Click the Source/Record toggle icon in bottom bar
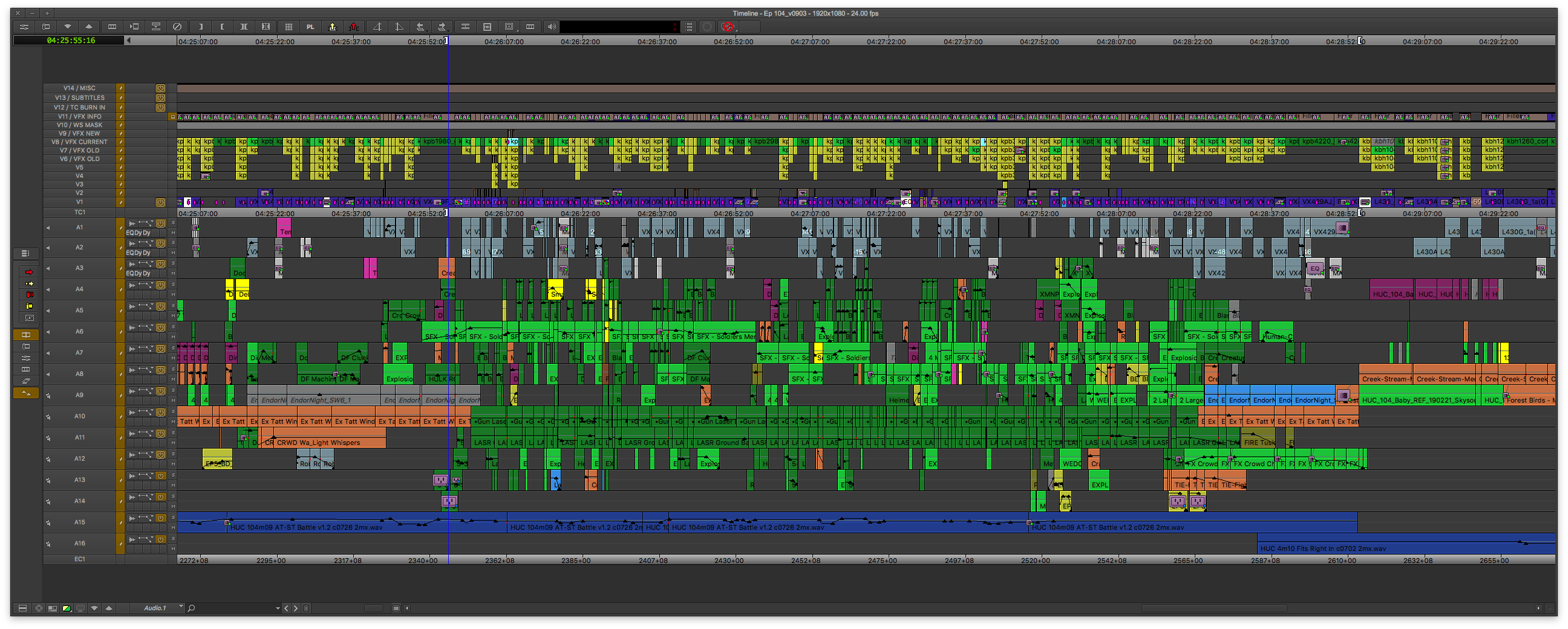 point(53,608)
